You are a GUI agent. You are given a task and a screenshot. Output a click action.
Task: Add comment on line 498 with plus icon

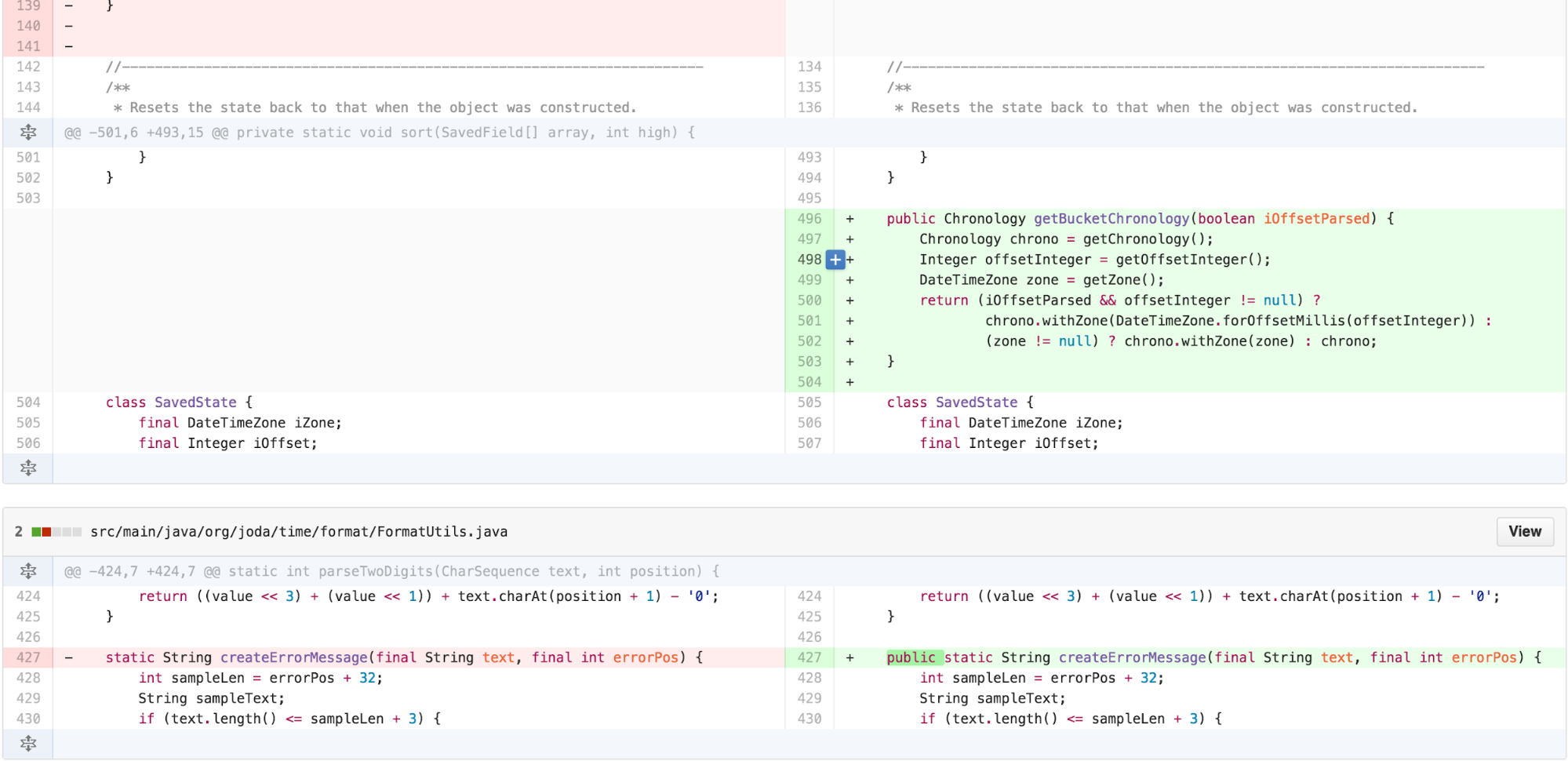click(835, 260)
